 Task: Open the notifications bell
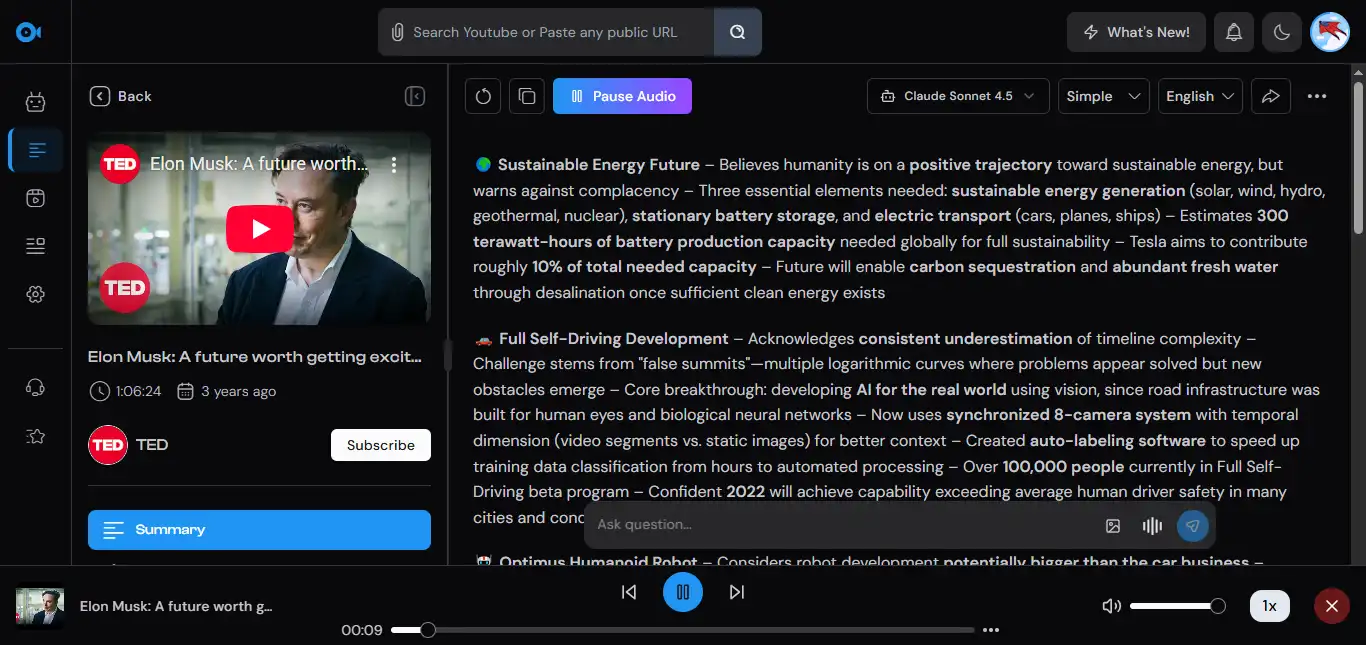coord(1234,32)
